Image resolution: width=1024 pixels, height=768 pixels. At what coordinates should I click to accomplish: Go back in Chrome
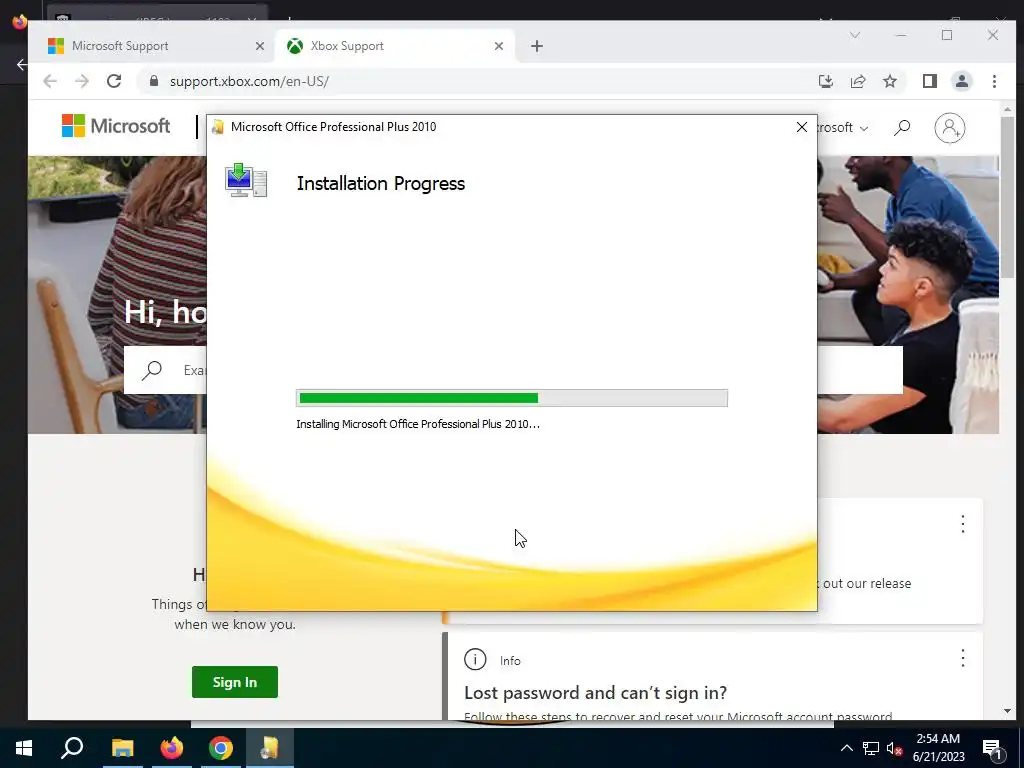point(50,81)
